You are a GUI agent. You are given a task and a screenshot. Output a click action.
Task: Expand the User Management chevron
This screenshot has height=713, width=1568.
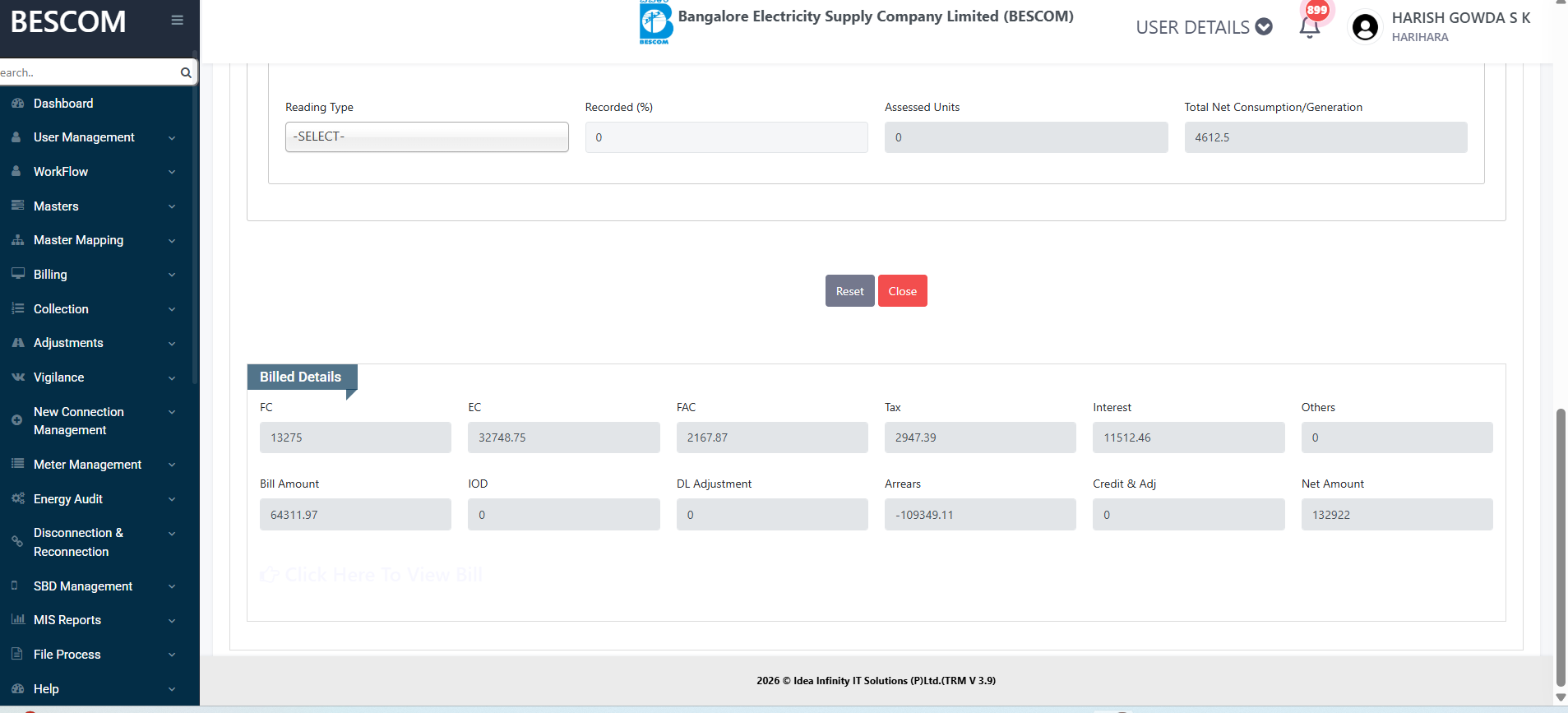point(172,138)
